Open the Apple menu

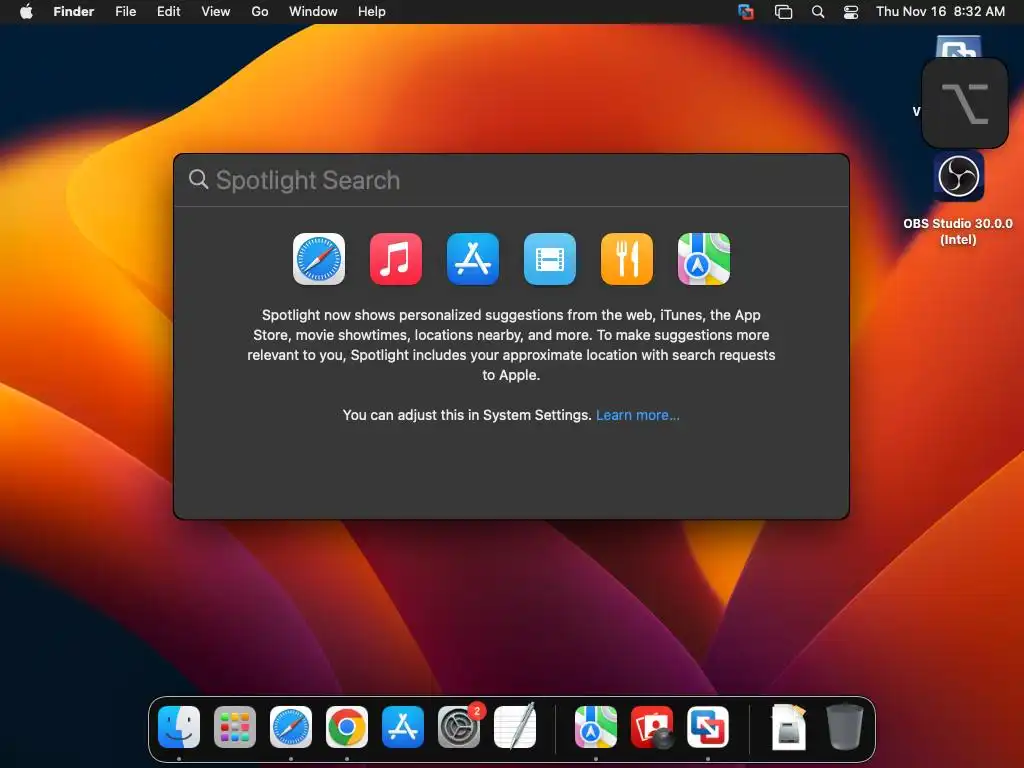[26, 12]
